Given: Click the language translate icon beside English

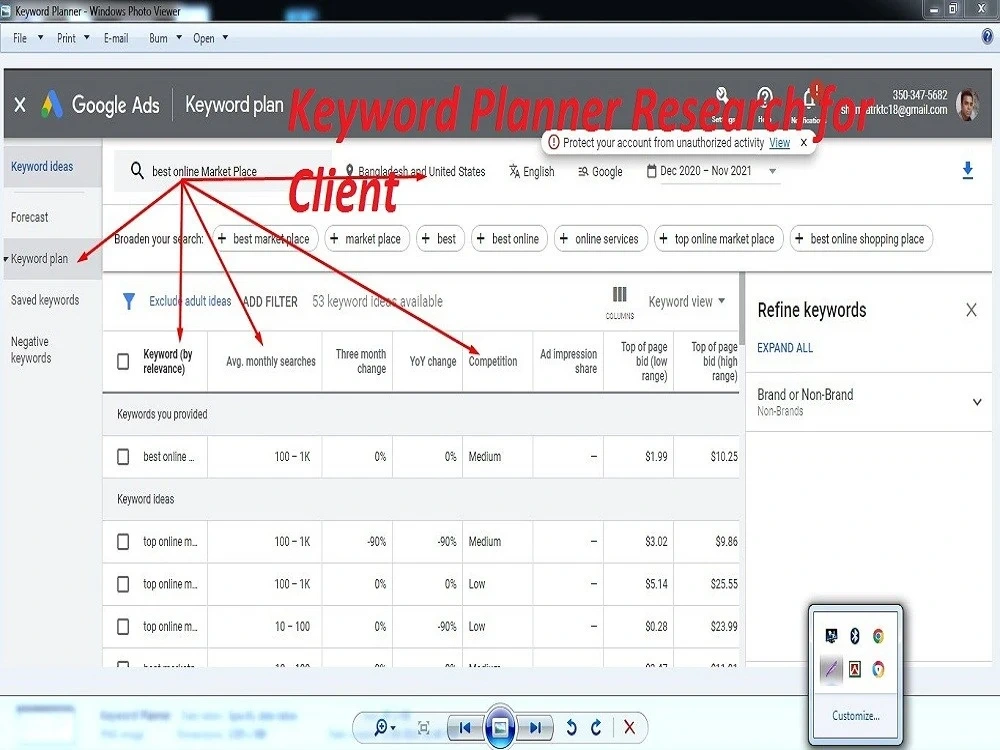Looking at the screenshot, I should click(x=515, y=171).
